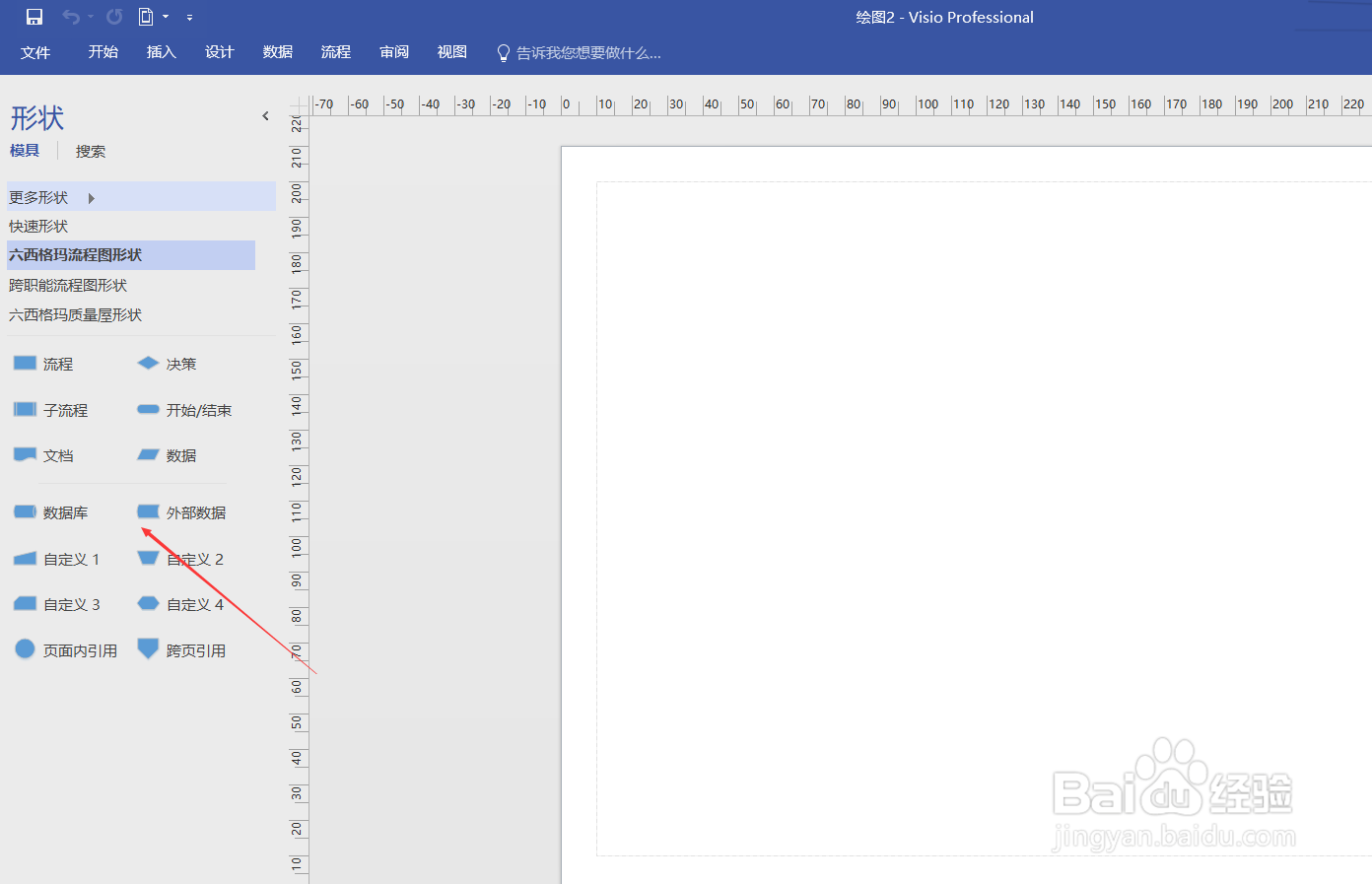Screen dimensions: 1372x884
Task: Open the 六西格玛质量屋形状 stencil
Action: 75,315
